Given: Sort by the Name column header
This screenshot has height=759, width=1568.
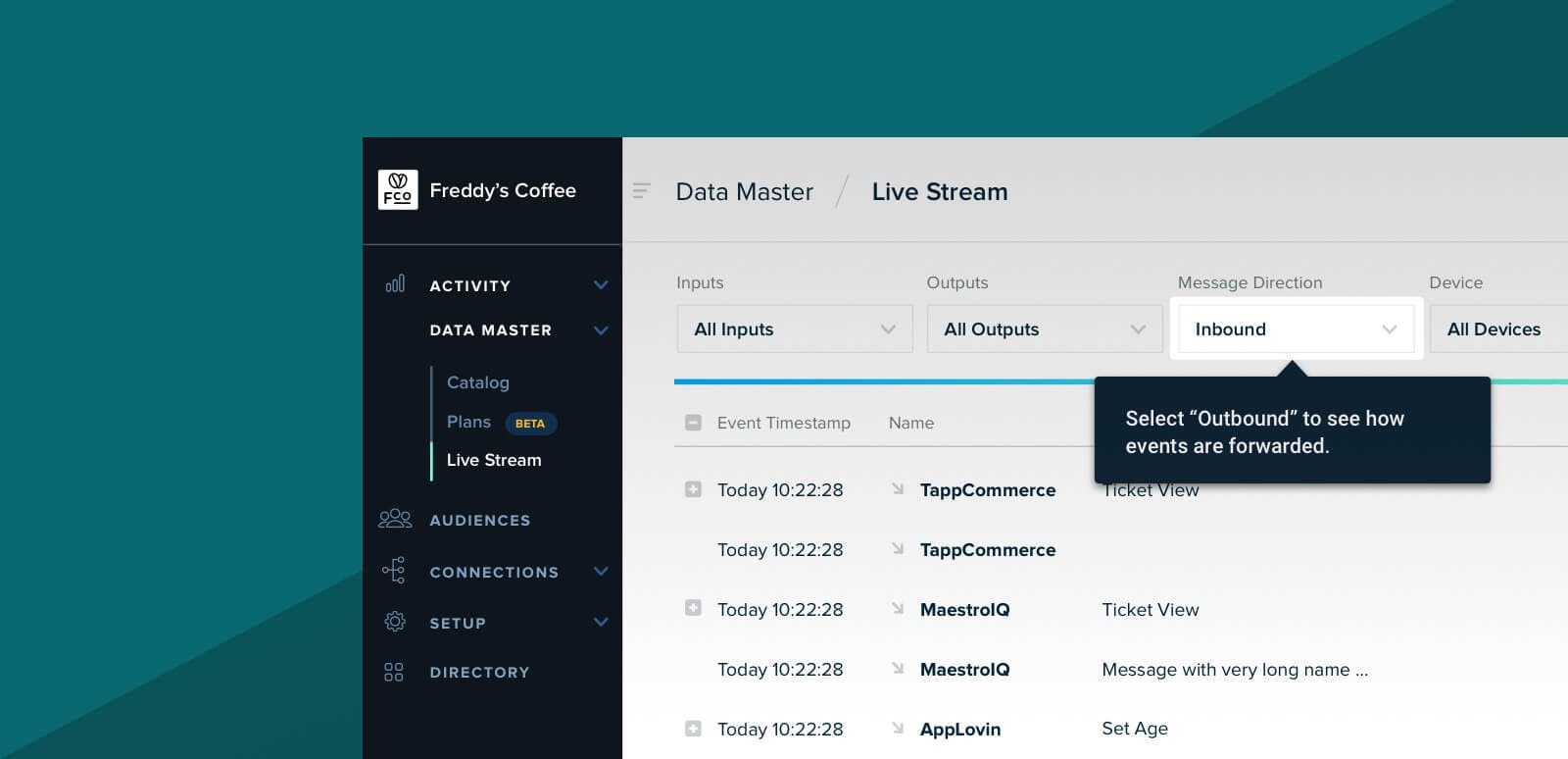Looking at the screenshot, I should pos(911,423).
